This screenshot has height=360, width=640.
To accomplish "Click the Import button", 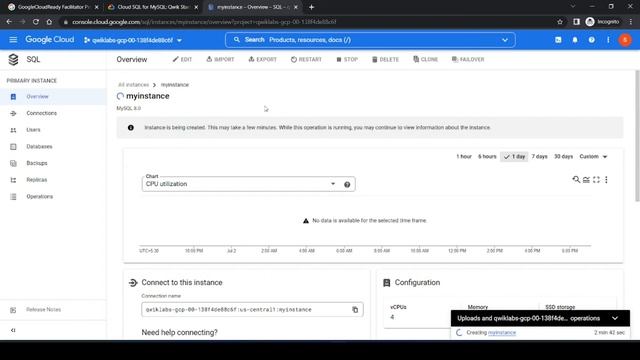I will [x=220, y=60].
